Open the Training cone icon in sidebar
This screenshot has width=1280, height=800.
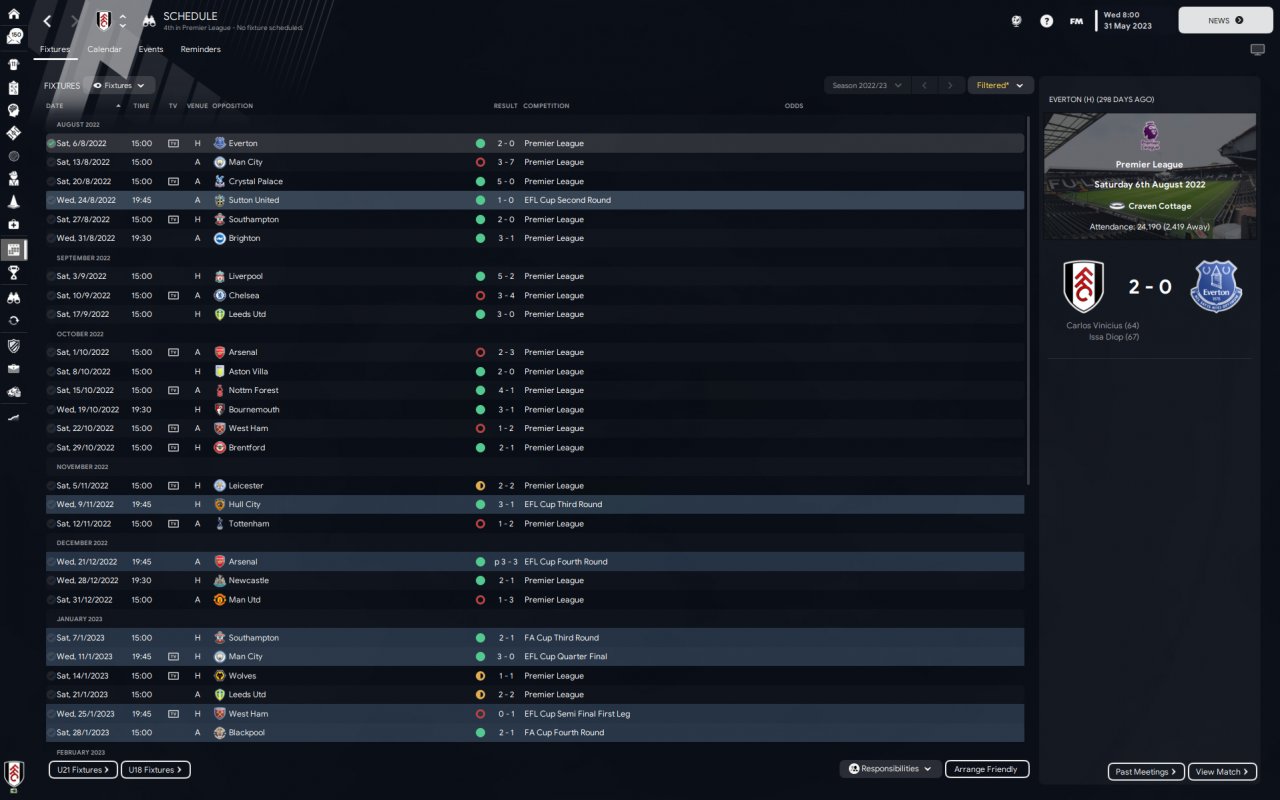tap(14, 202)
